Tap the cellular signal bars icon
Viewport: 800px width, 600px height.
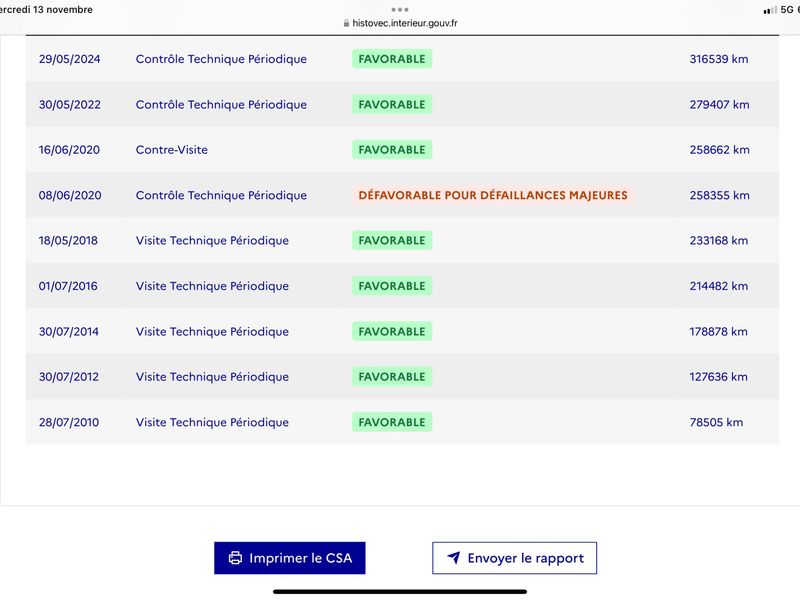click(x=770, y=10)
